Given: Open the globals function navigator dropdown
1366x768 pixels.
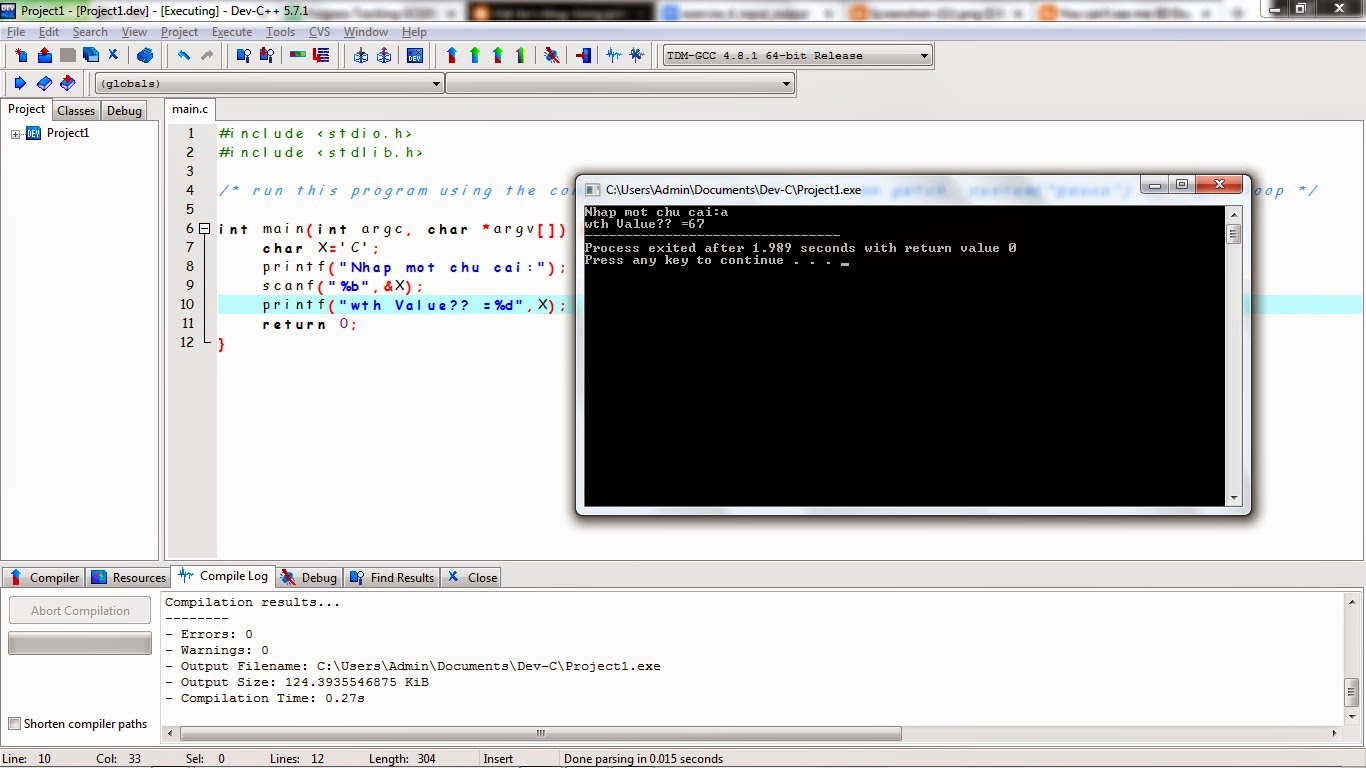Looking at the screenshot, I should point(437,84).
